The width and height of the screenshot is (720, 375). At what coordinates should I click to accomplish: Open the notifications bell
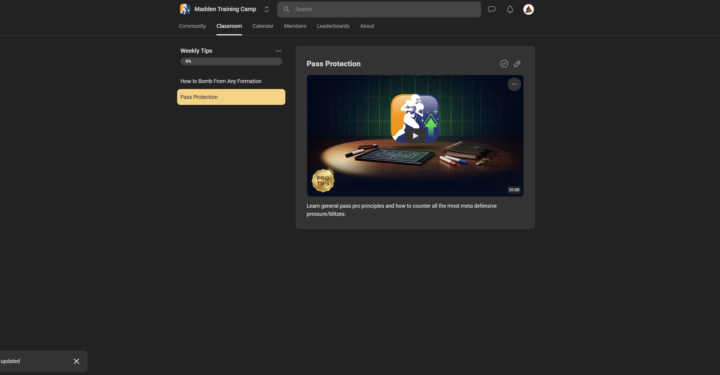tap(510, 9)
